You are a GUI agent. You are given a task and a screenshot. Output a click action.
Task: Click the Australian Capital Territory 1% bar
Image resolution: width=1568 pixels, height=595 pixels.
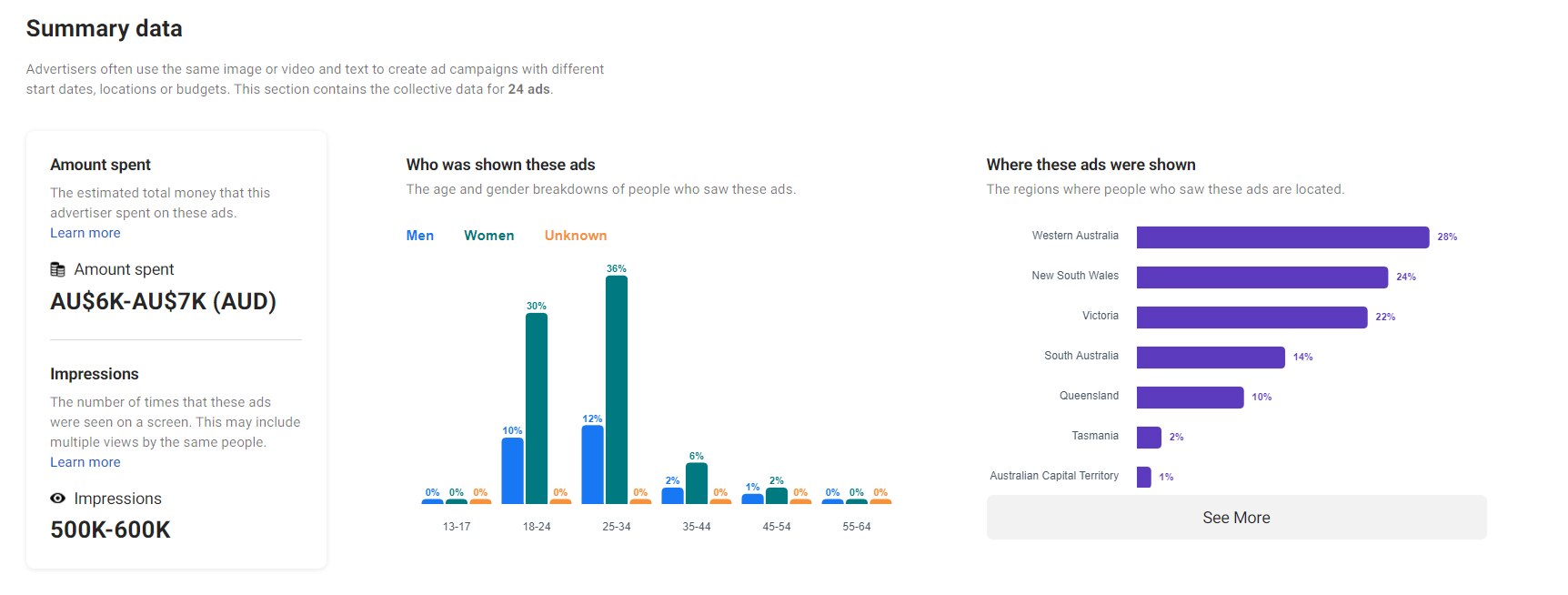click(x=1144, y=477)
